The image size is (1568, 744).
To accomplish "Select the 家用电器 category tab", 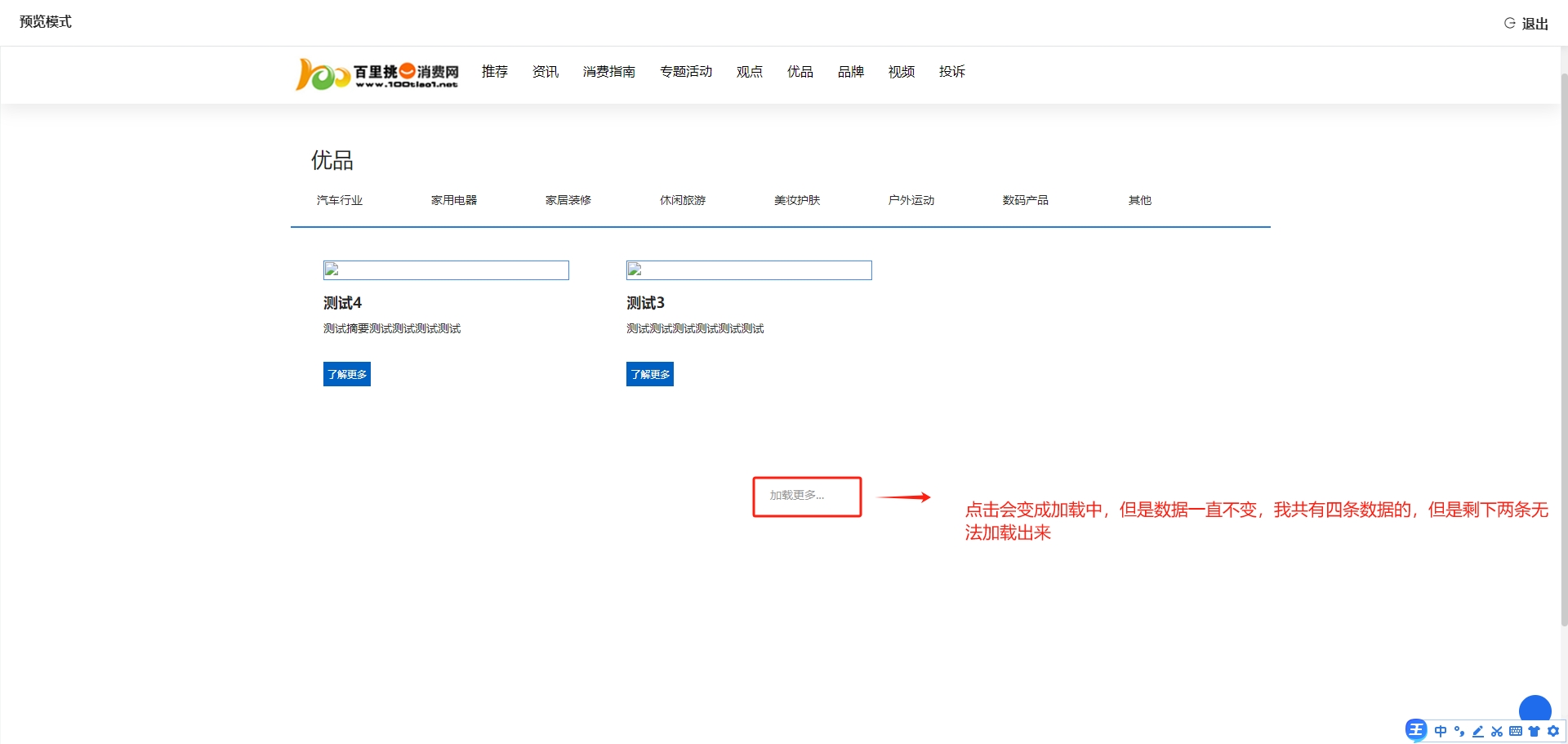I will [x=454, y=200].
